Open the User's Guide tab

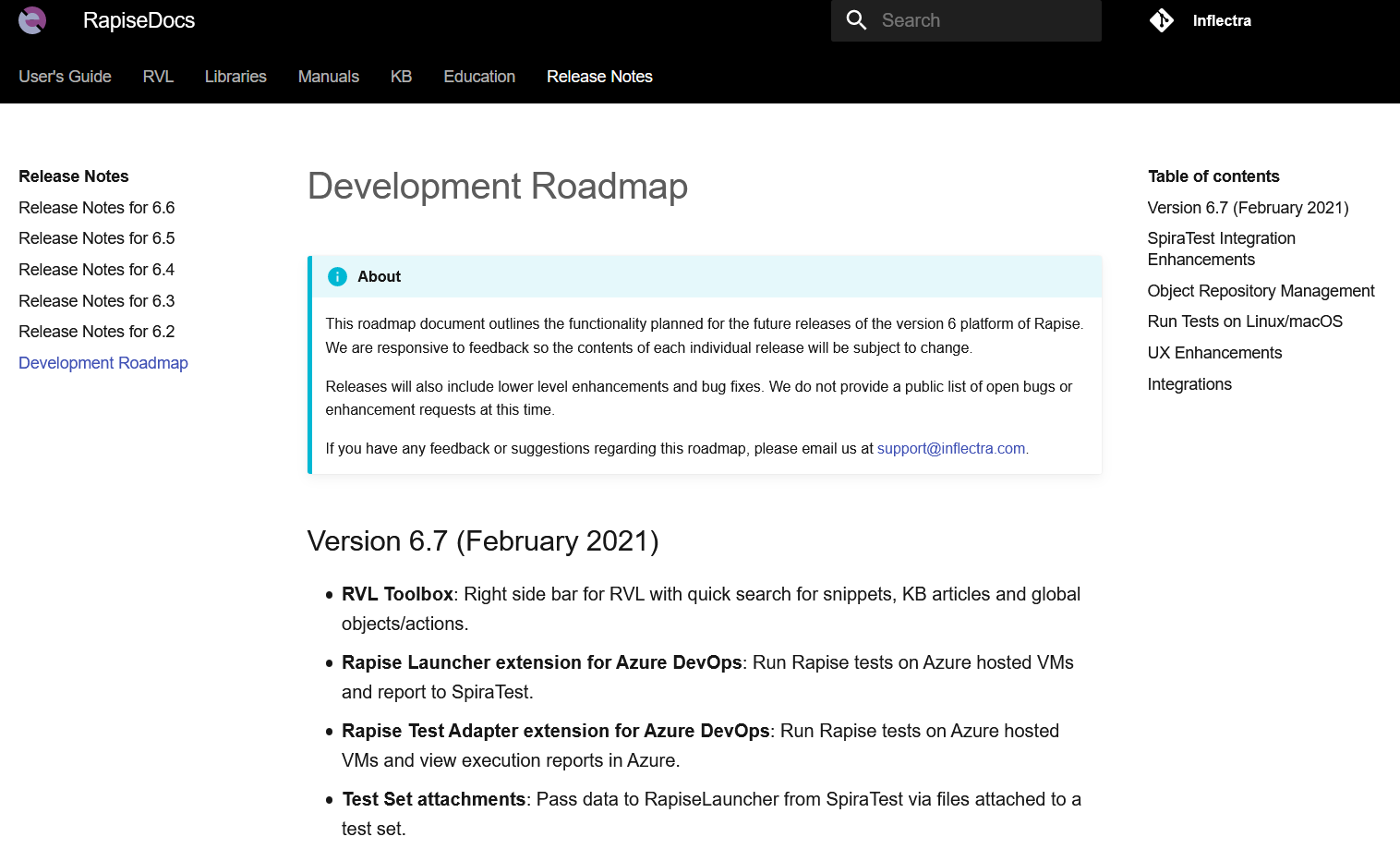(65, 77)
